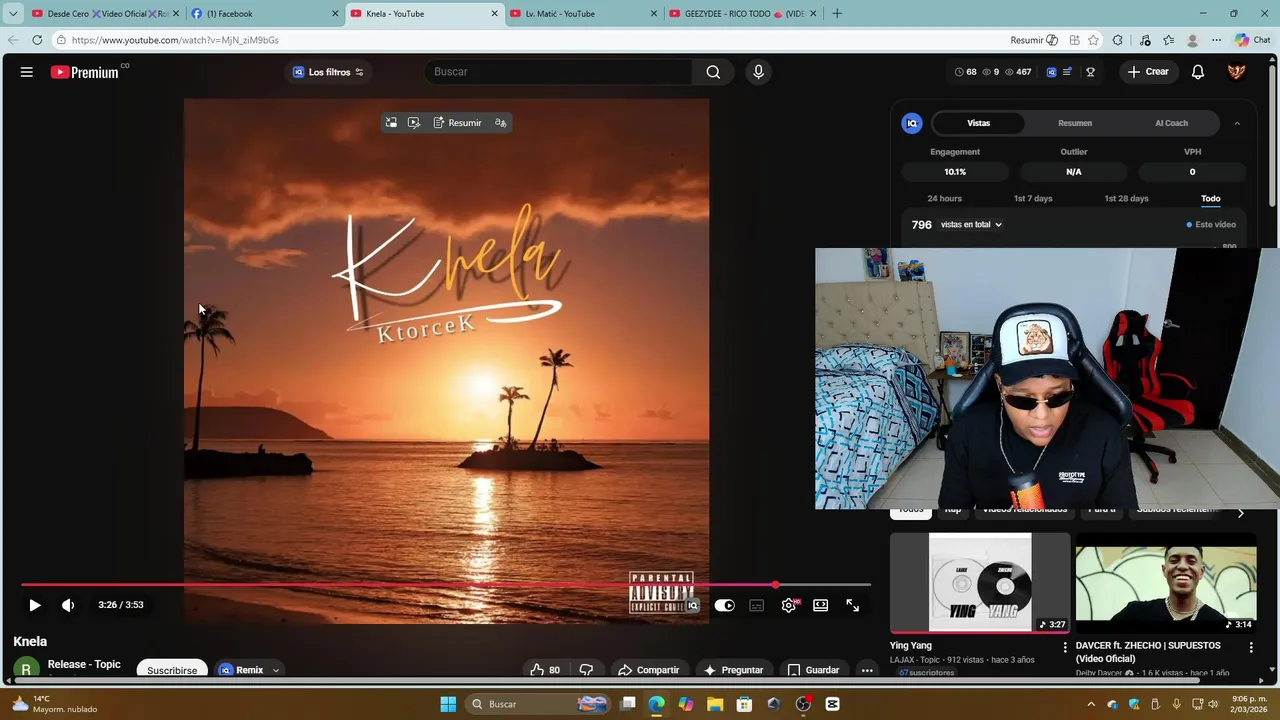The image size is (1280, 720).
Task: Switch to the Vistas tab
Action: pyautogui.click(x=979, y=123)
